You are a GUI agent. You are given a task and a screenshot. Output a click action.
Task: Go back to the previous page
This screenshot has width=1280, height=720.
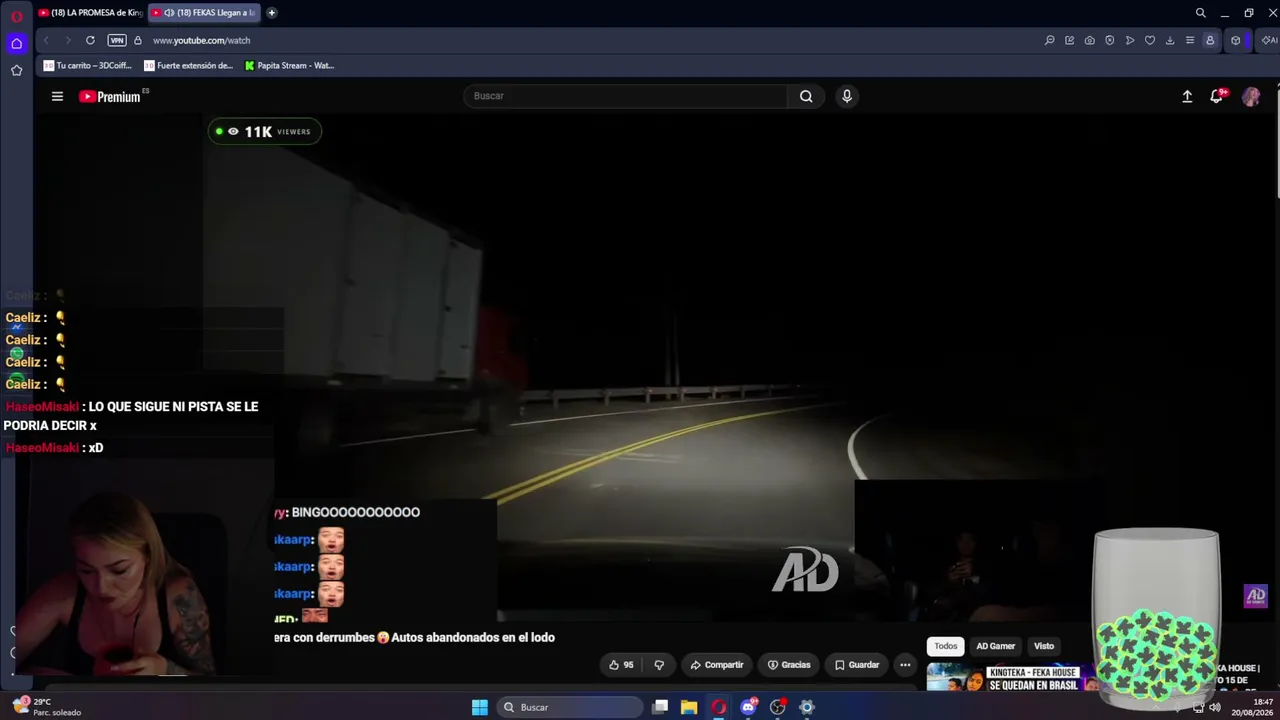pos(46,40)
